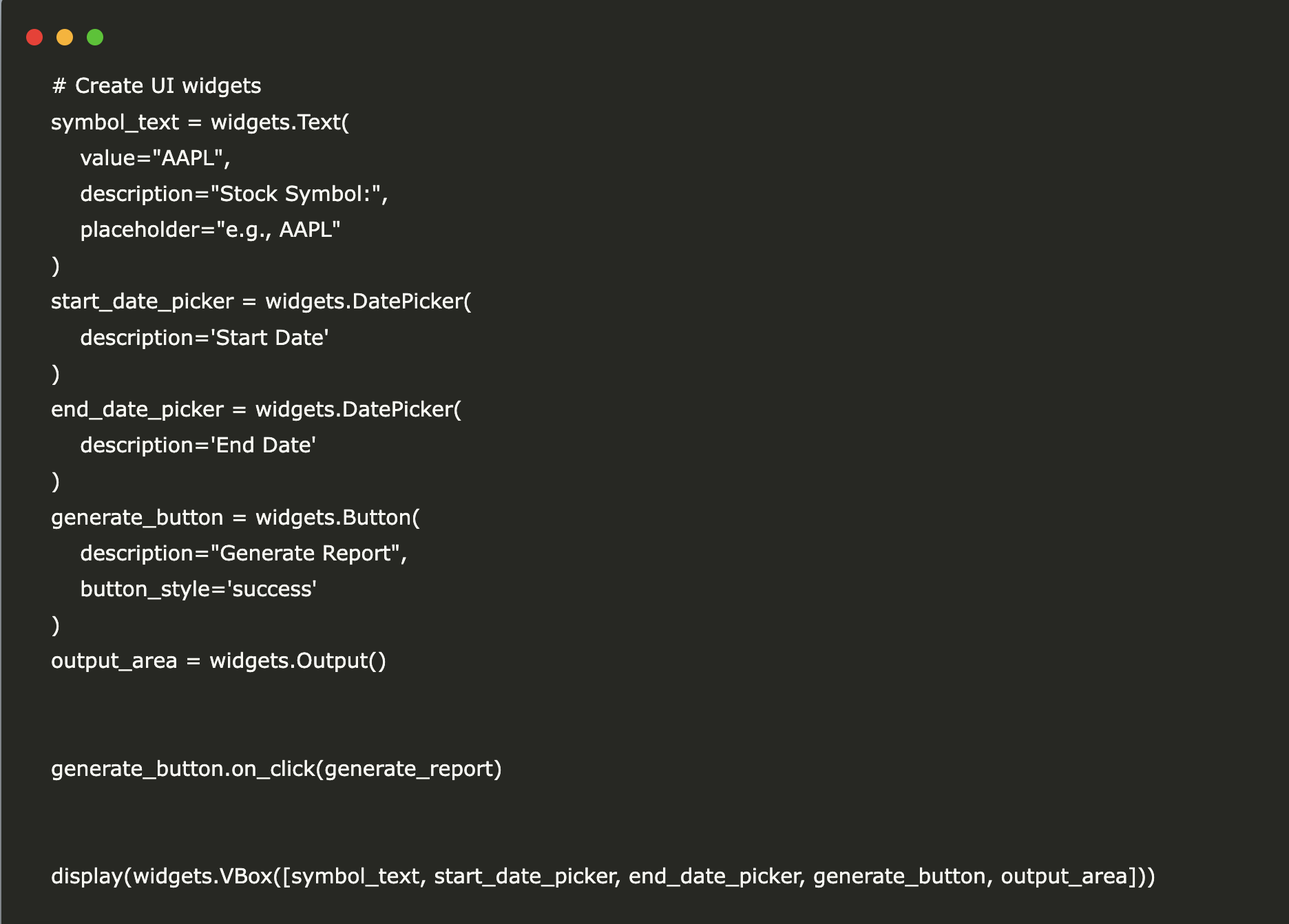Click the button_style='success' argument
This screenshot has height=924, width=1289.
[x=198, y=589]
